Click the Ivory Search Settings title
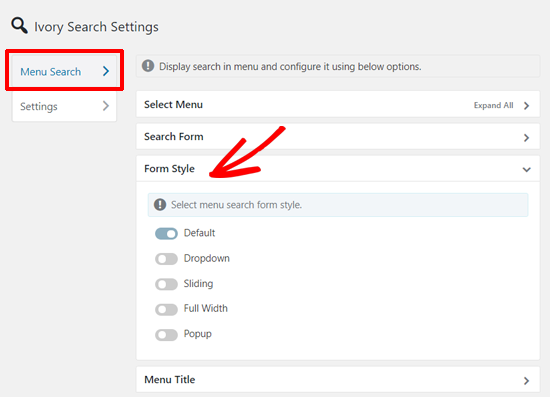550x397 pixels. [x=96, y=27]
